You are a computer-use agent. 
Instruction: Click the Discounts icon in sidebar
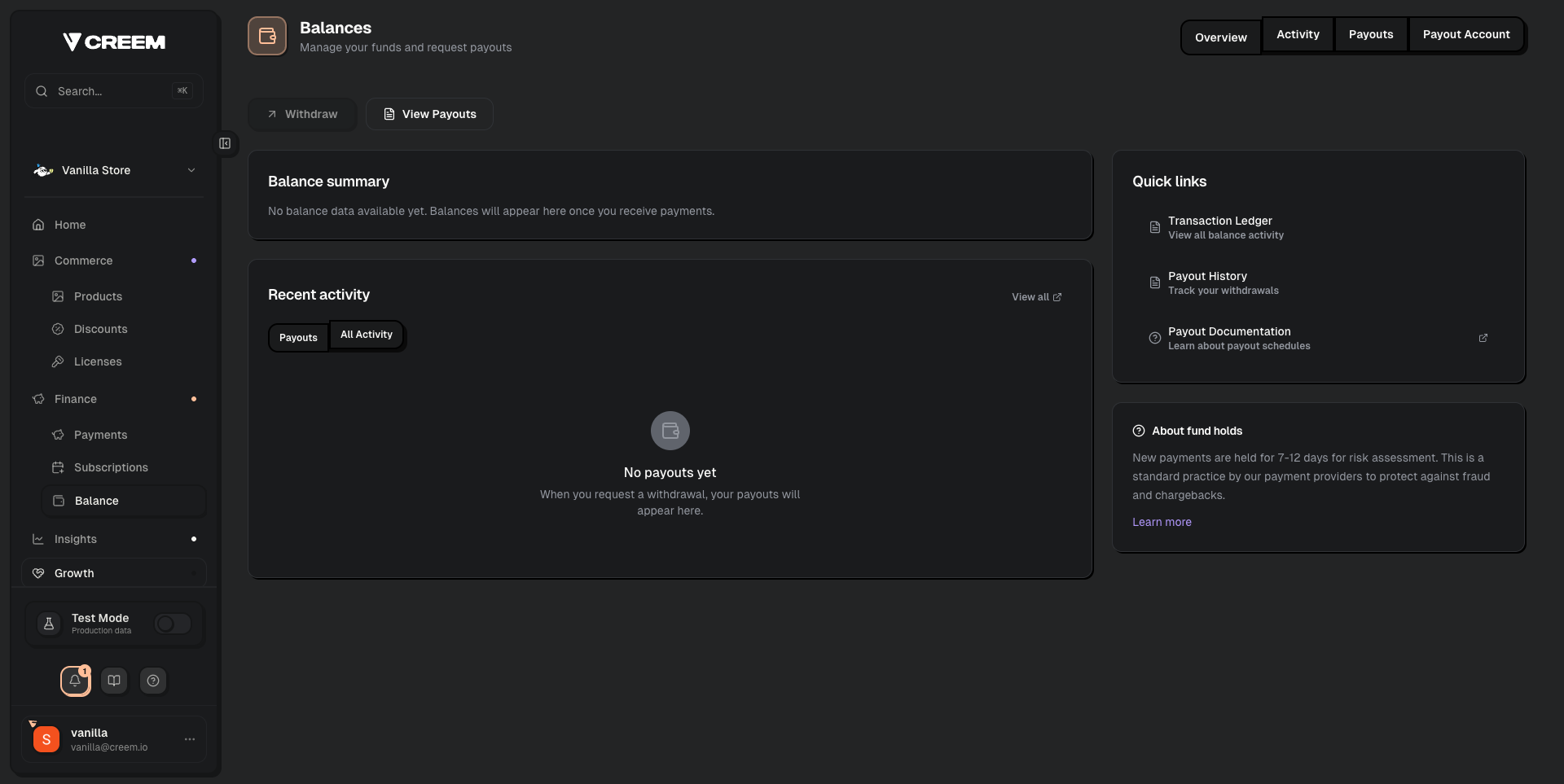pos(58,329)
